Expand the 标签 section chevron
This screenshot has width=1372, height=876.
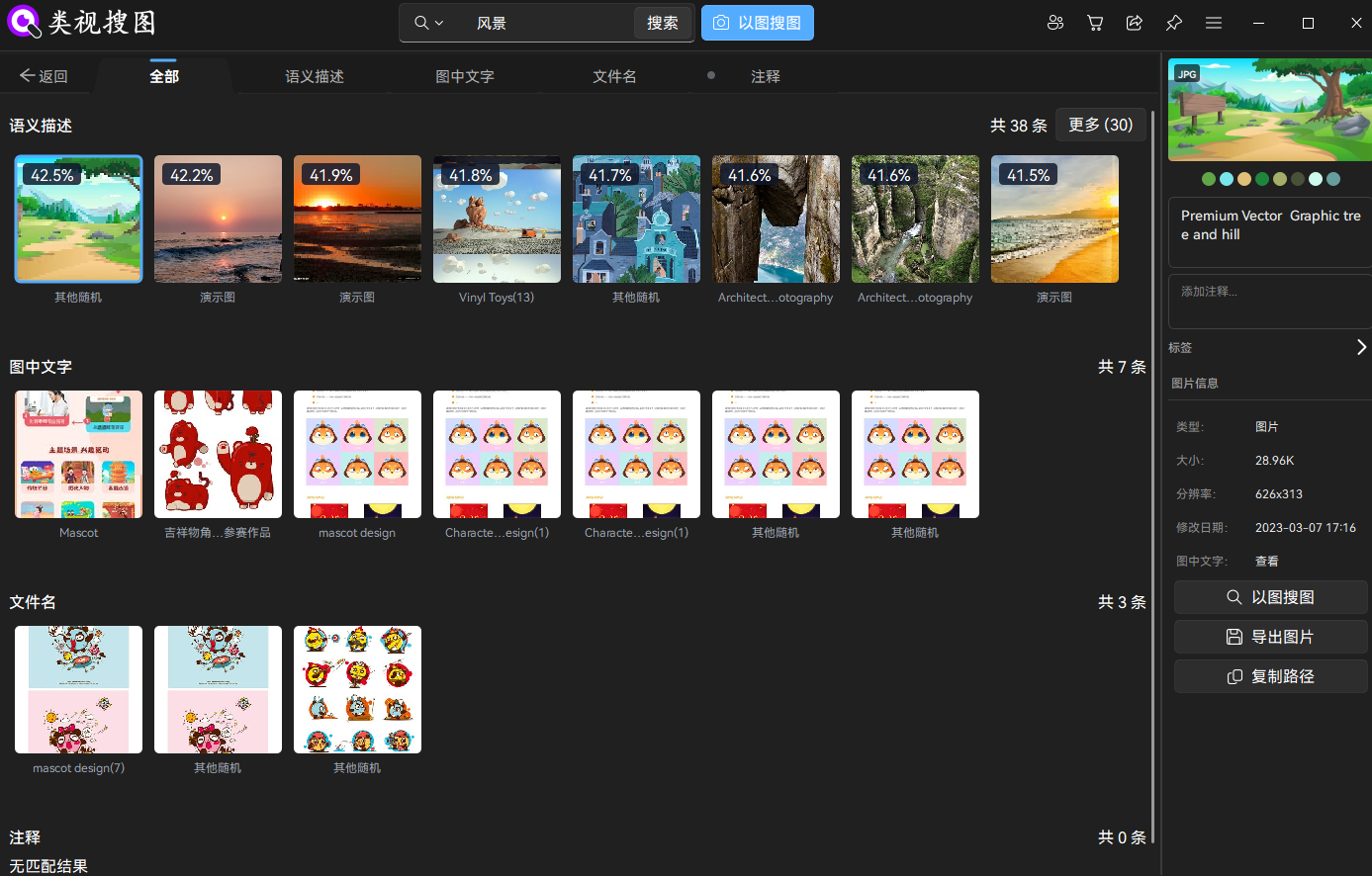point(1361,347)
